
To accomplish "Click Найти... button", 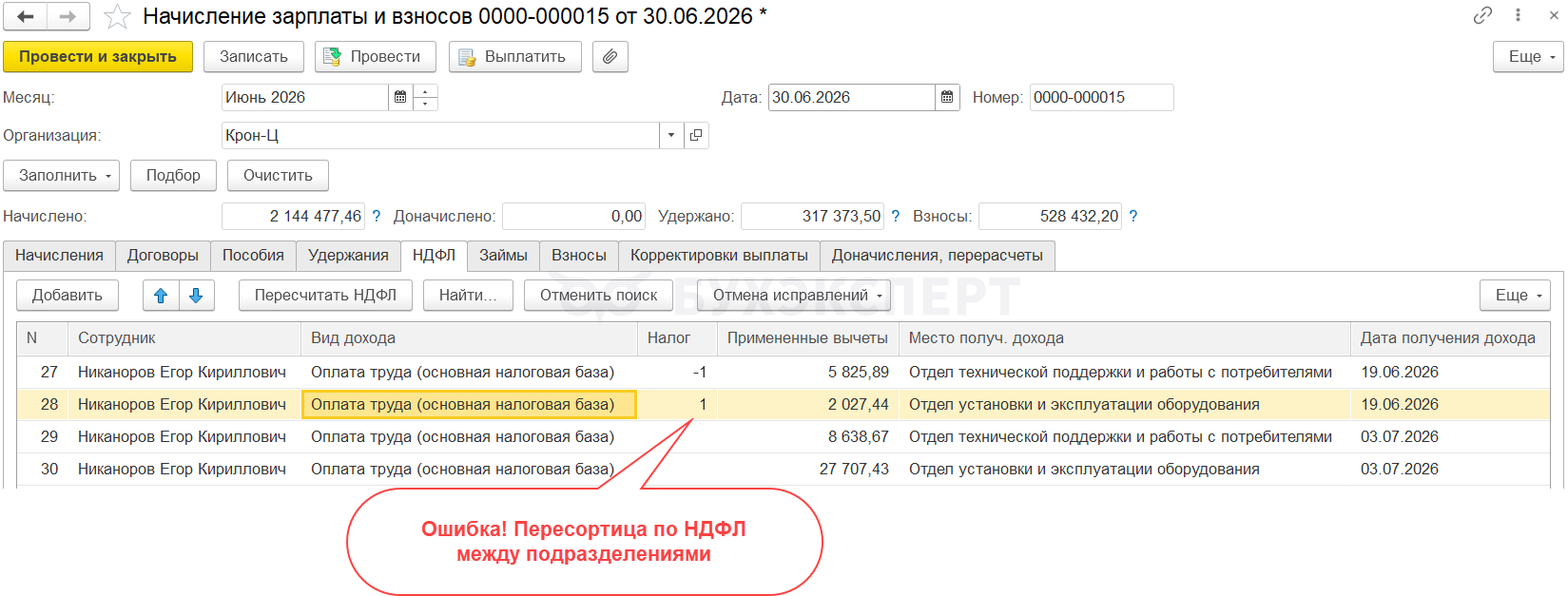I will coord(468,296).
